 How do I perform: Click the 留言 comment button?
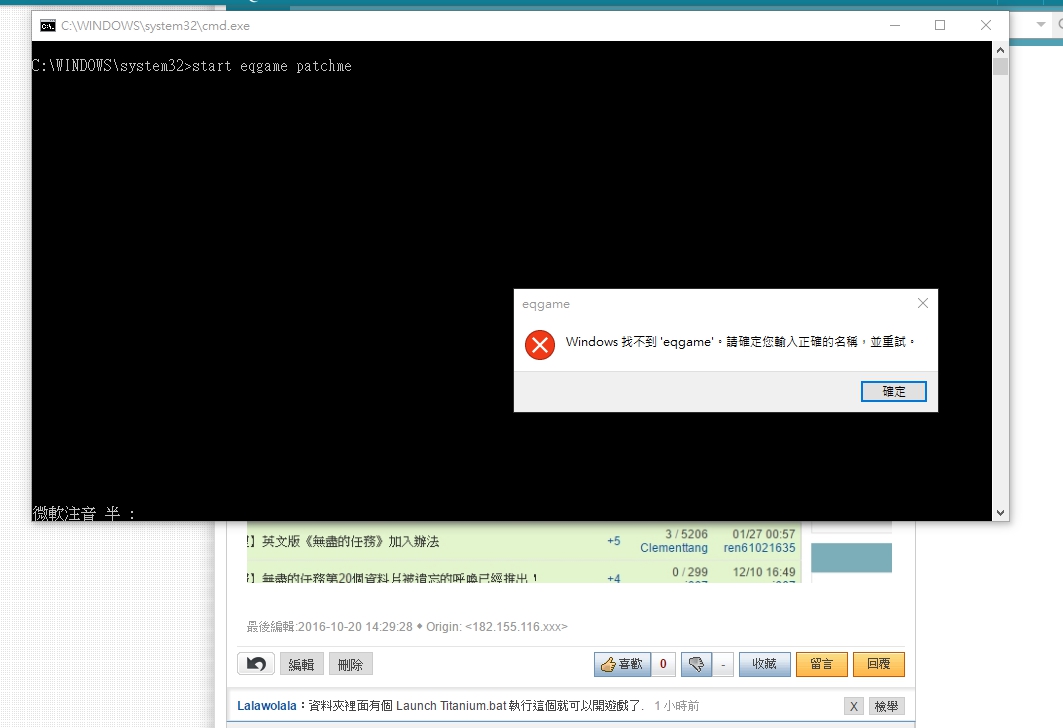tap(821, 663)
